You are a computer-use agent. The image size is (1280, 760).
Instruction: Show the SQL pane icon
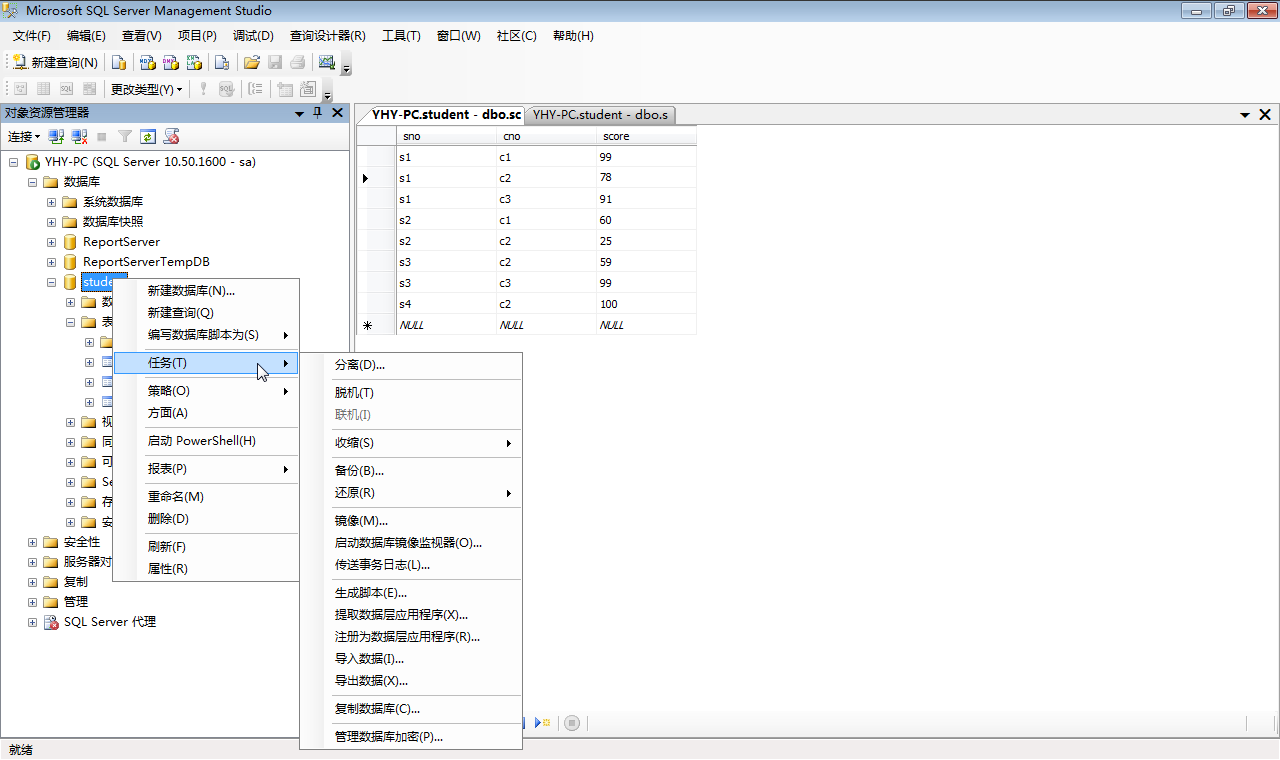coord(67,89)
